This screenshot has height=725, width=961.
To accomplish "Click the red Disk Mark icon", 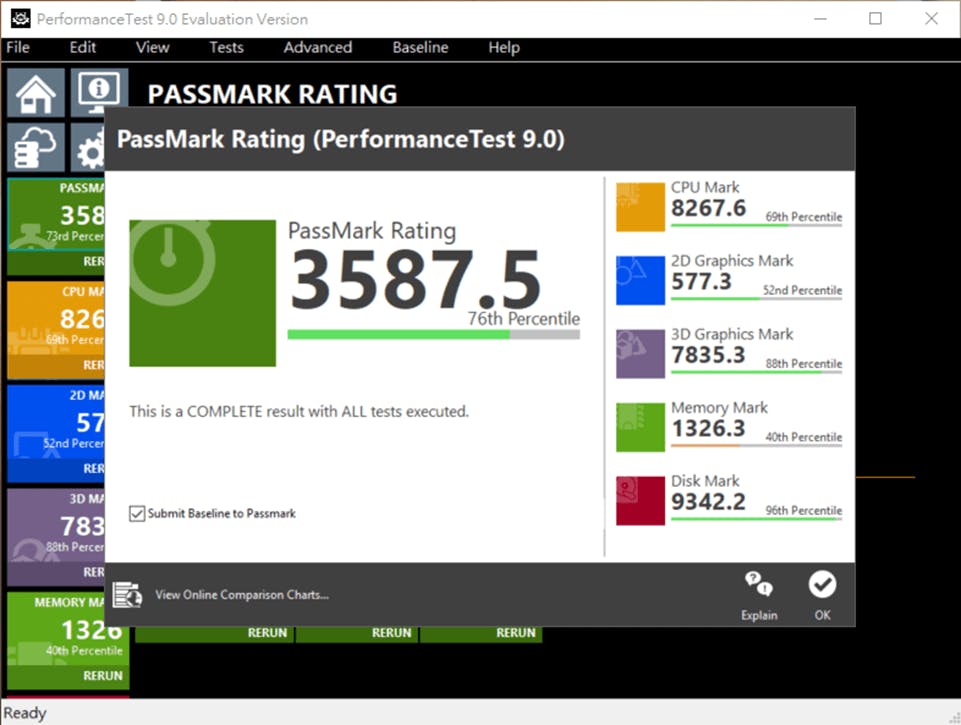I will click(x=640, y=501).
